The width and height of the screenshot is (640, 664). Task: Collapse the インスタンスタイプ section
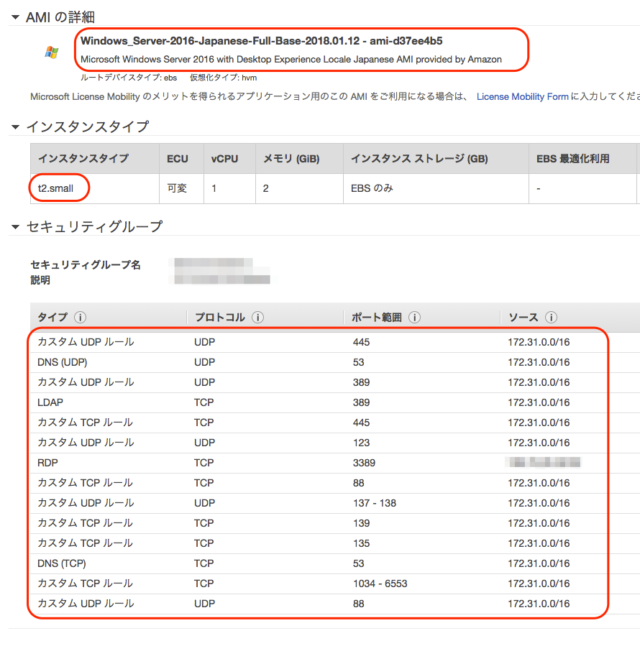16,127
